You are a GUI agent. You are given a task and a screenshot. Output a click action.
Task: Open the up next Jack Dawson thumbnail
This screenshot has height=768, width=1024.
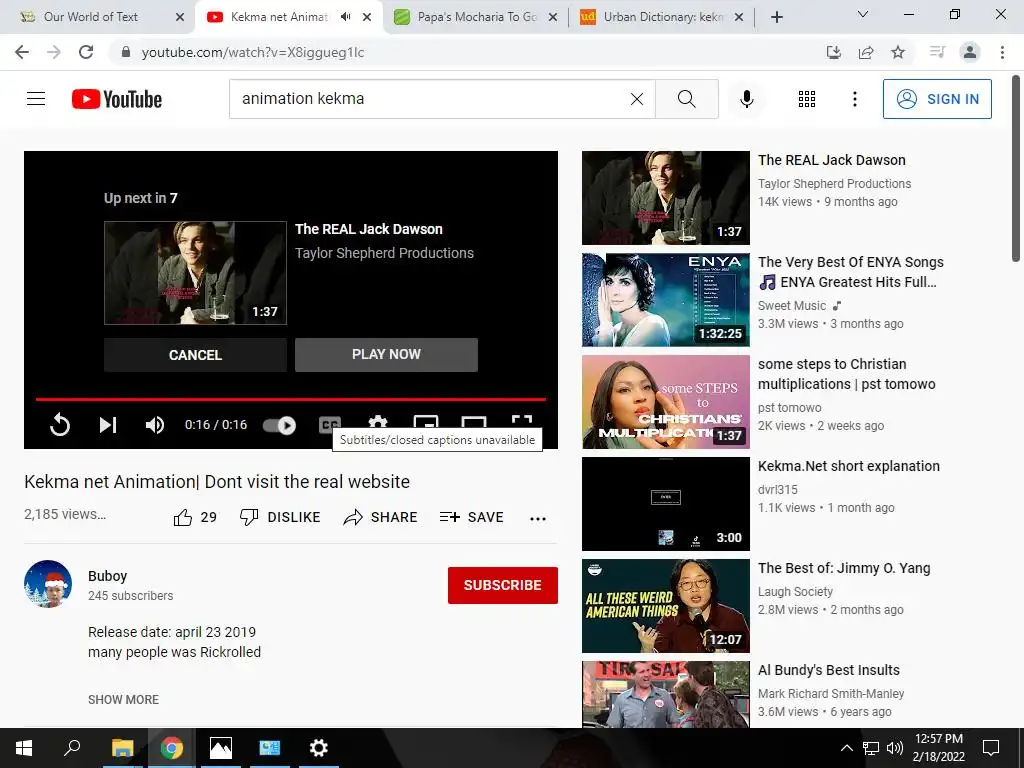pyautogui.click(x=195, y=273)
